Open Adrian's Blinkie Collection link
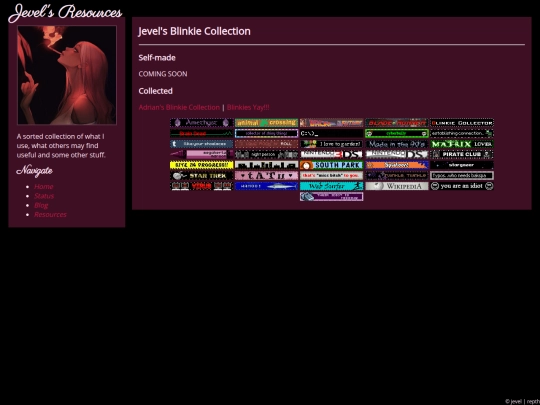Image resolution: width=540 pixels, height=405 pixels. (179, 107)
